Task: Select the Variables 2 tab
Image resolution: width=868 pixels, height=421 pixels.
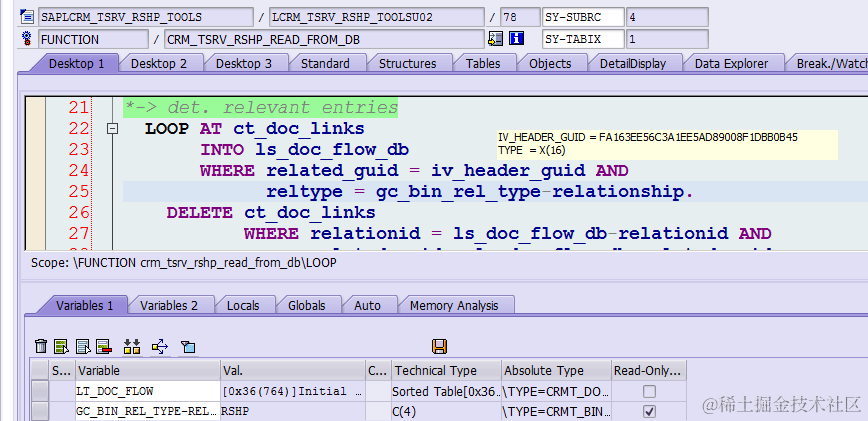Action: tap(168, 305)
